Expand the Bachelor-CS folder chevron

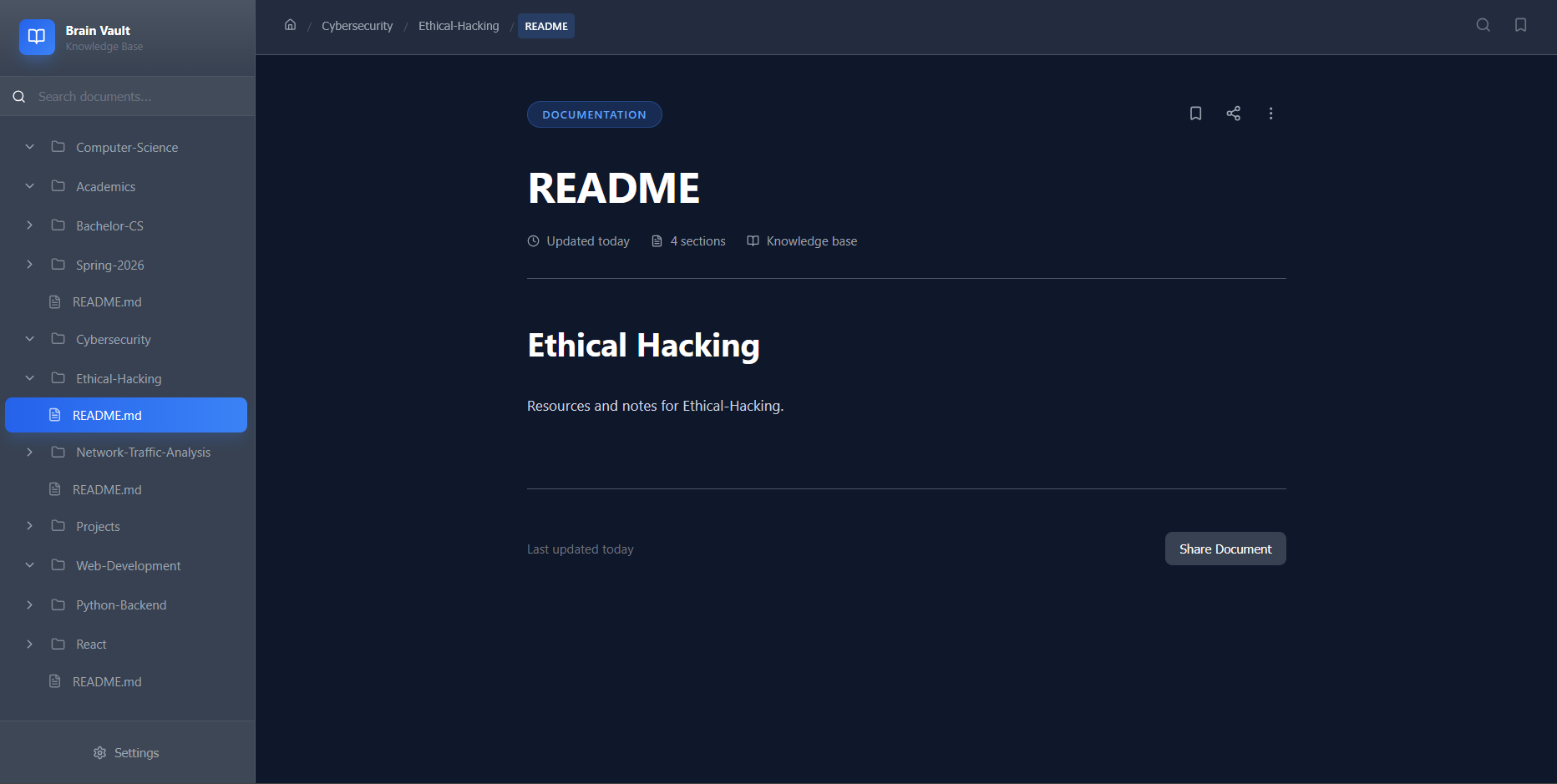[30, 225]
